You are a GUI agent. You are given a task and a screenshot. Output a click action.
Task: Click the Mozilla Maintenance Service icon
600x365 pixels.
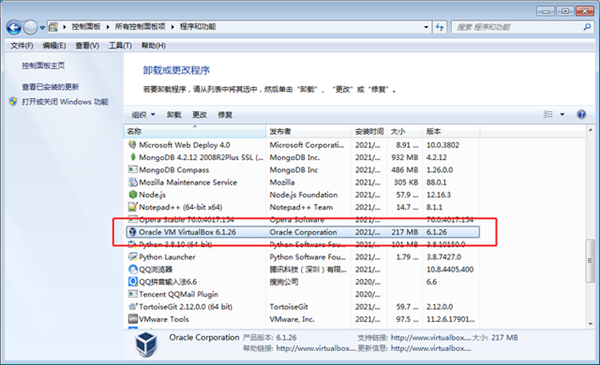(132, 182)
